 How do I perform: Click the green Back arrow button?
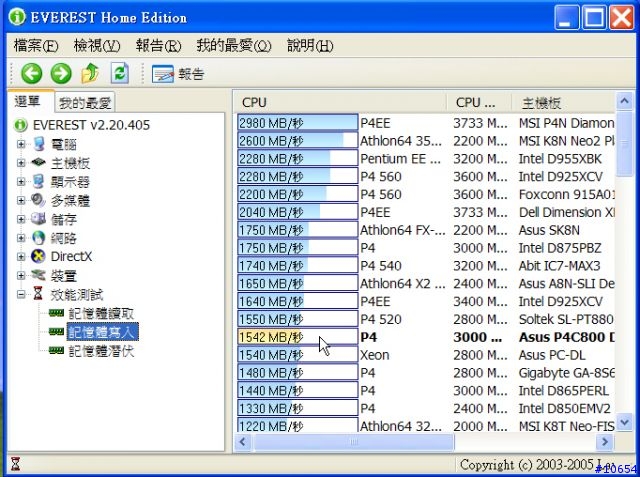(x=32, y=74)
